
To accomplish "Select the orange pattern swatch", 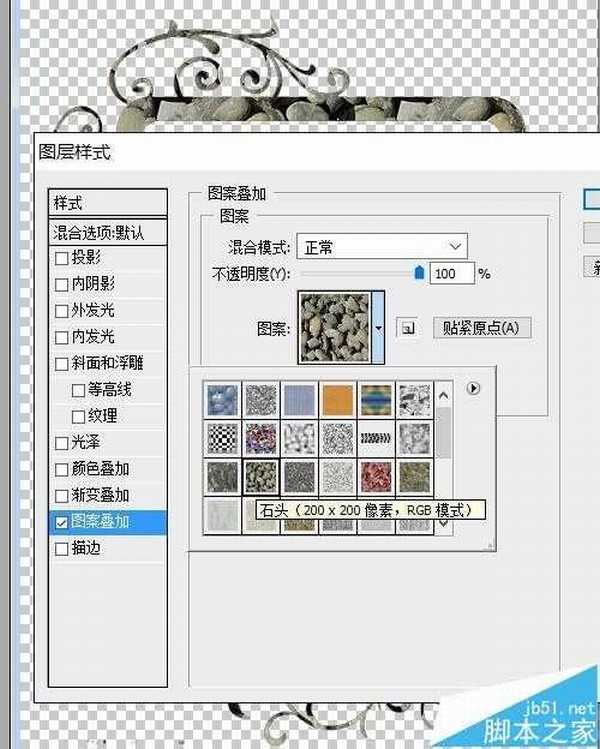I will pos(339,397).
